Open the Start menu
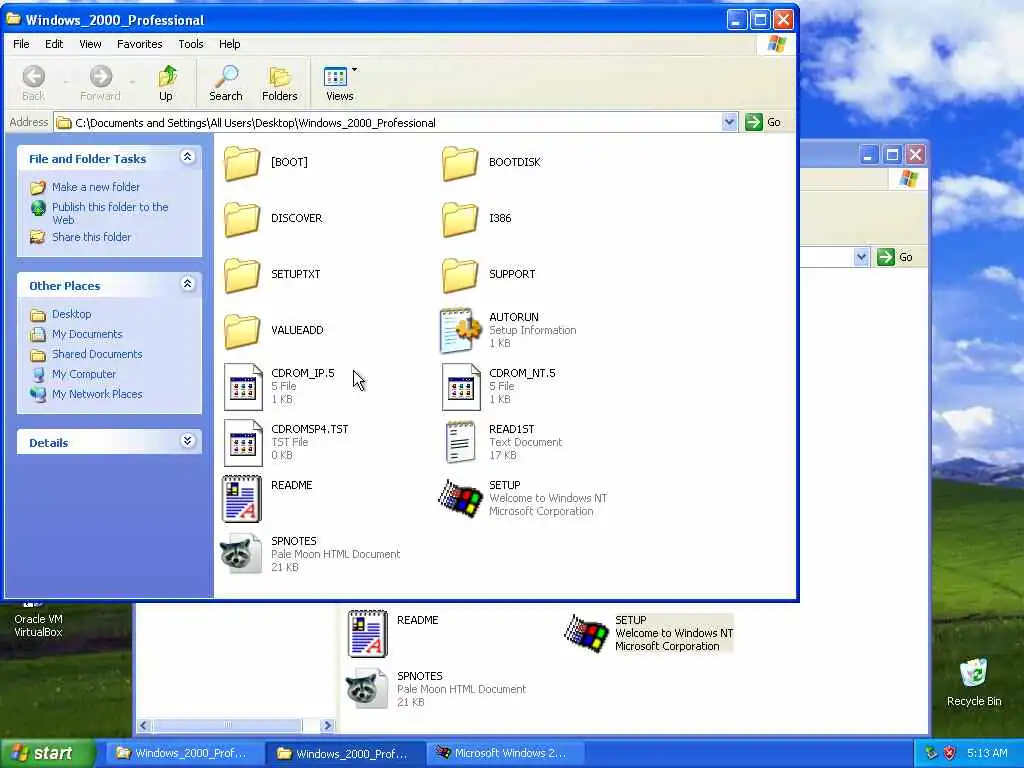Screen dimensions: 1024x768 point(47,753)
